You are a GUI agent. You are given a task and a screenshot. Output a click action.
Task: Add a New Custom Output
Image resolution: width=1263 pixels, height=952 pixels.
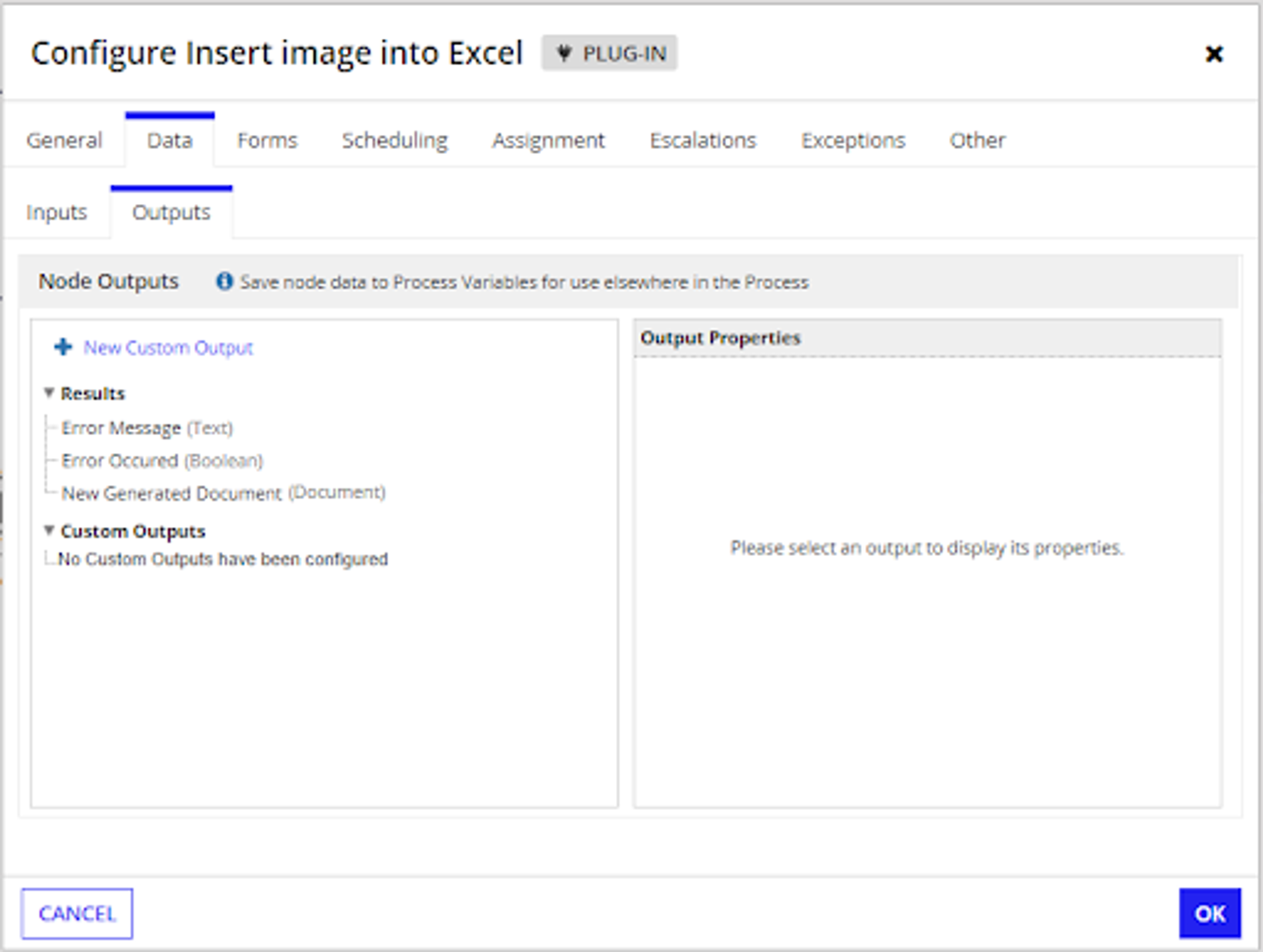click(x=168, y=348)
